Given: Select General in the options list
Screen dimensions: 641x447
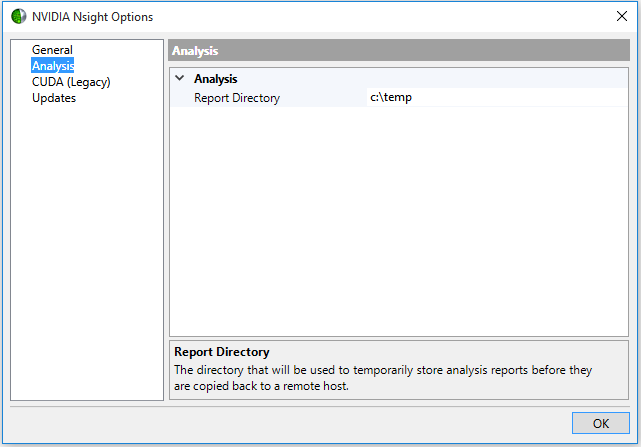Looking at the screenshot, I should click(52, 50).
